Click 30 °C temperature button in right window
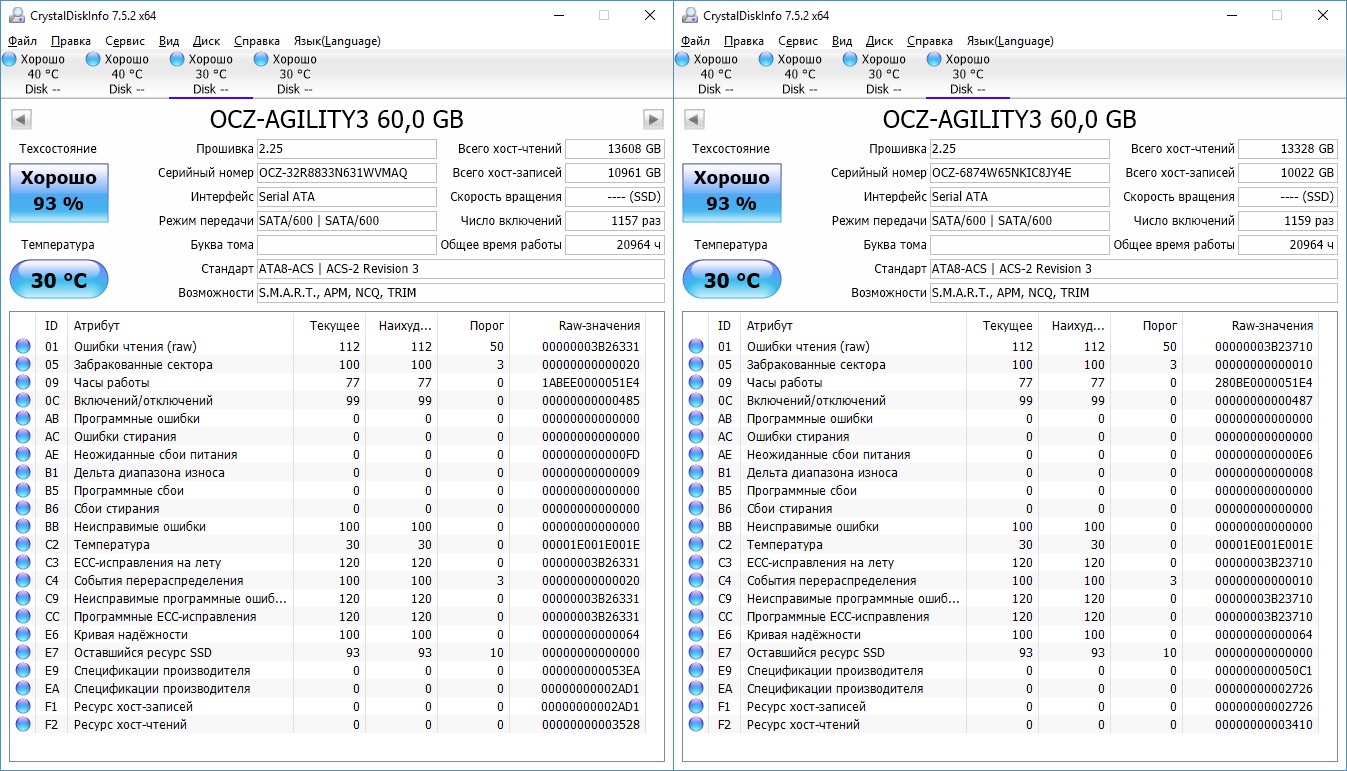1347x771 pixels. click(x=732, y=279)
